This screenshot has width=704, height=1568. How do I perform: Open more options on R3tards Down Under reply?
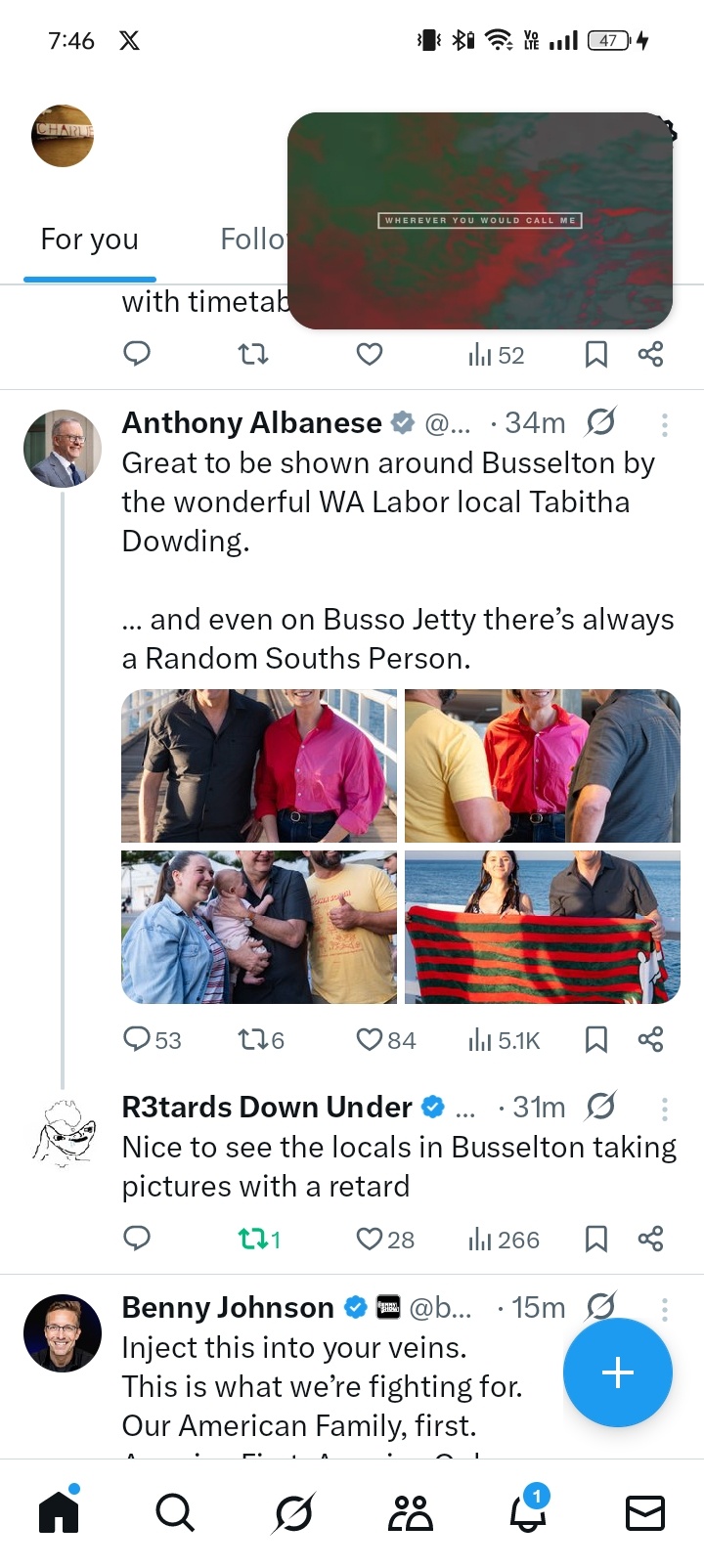[665, 1109]
